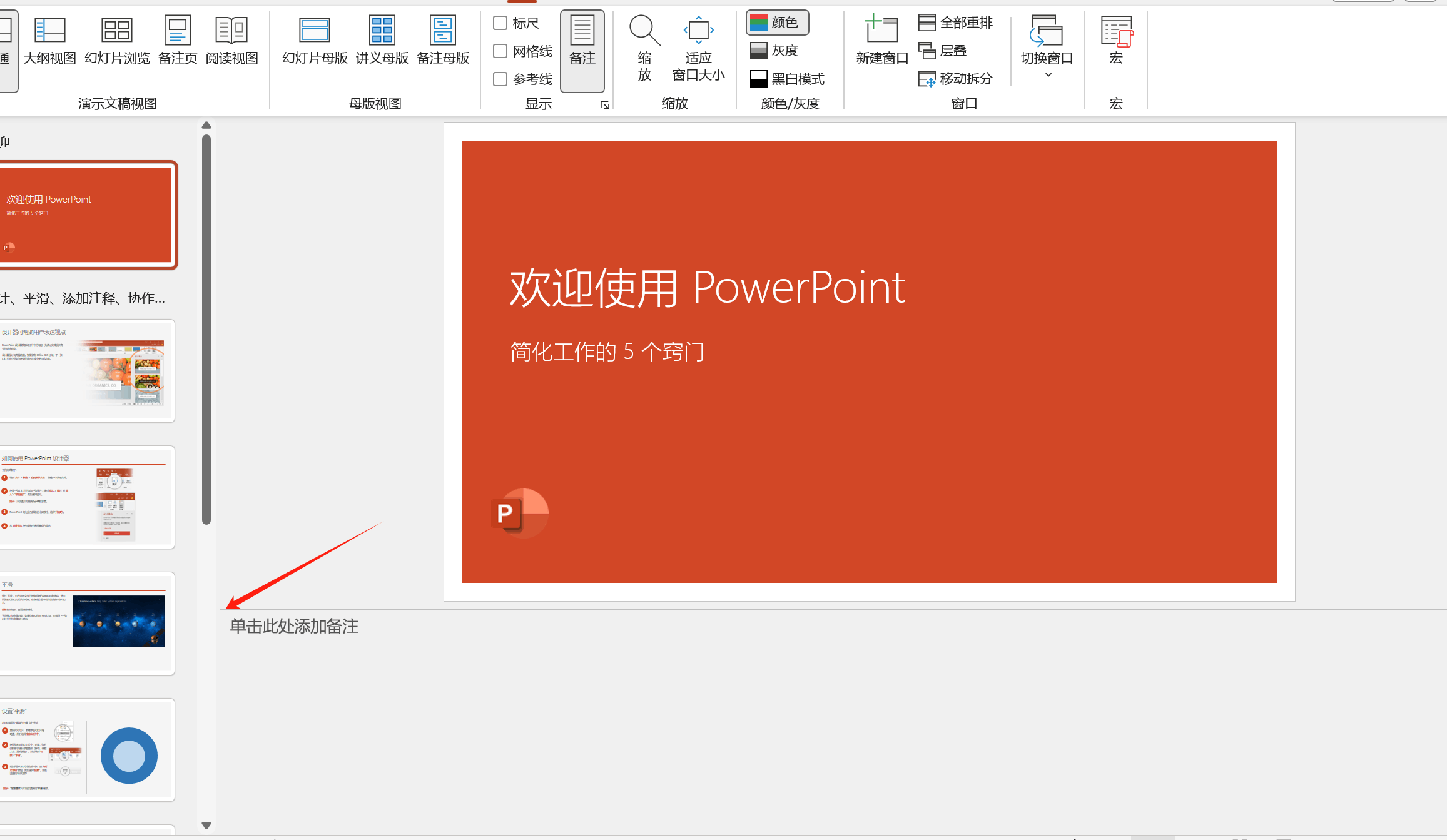This screenshot has width=1447, height=840.
Task: Open Show group dialog launcher
Action: point(605,105)
